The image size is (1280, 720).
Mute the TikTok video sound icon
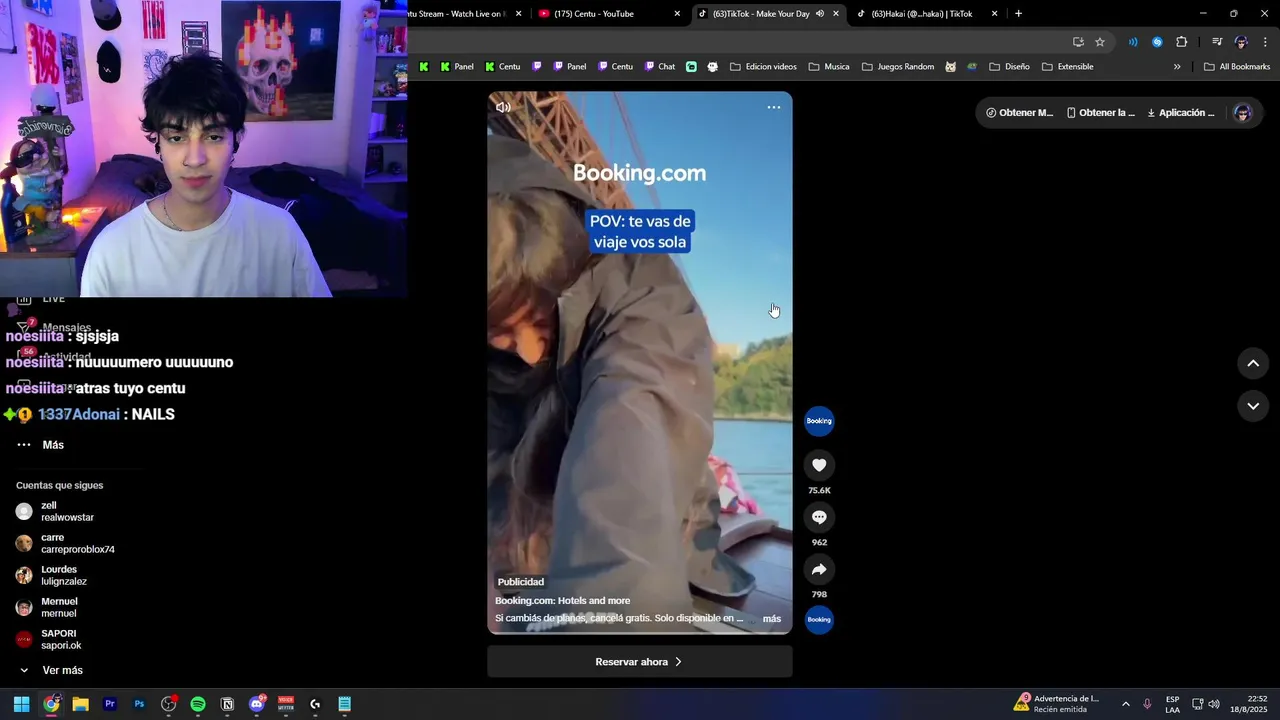tap(503, 107)
